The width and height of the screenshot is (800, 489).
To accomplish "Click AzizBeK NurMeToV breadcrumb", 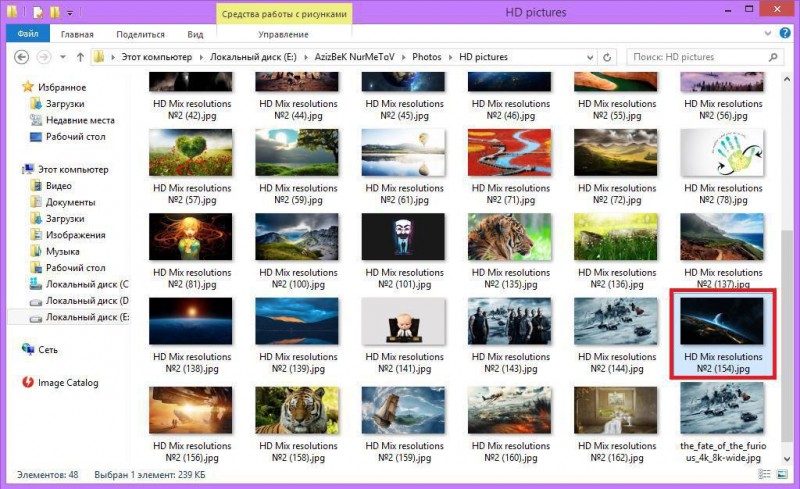I will (x=355, y=57).
